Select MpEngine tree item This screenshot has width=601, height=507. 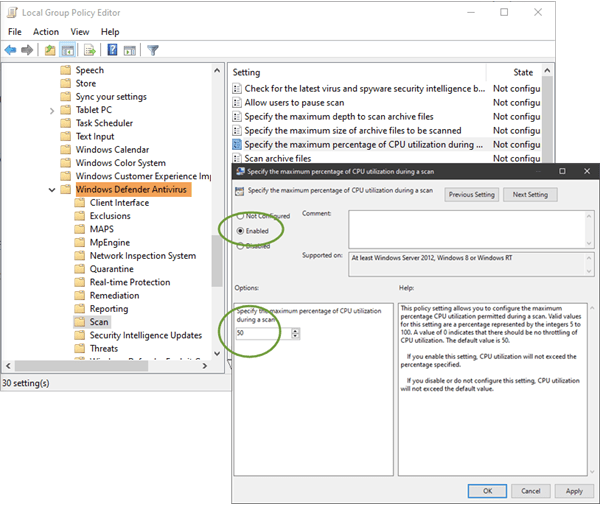(110, 243)
